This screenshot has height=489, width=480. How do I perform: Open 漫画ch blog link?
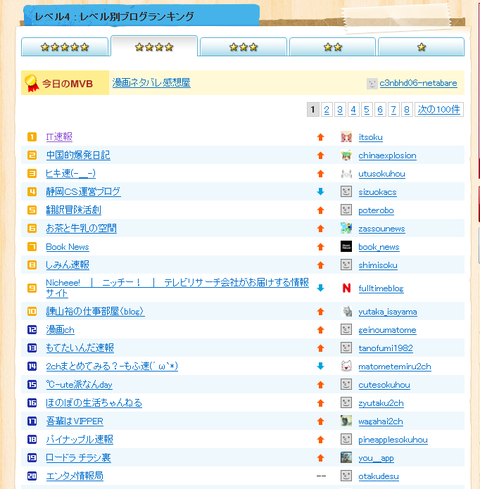coord(60,330)
